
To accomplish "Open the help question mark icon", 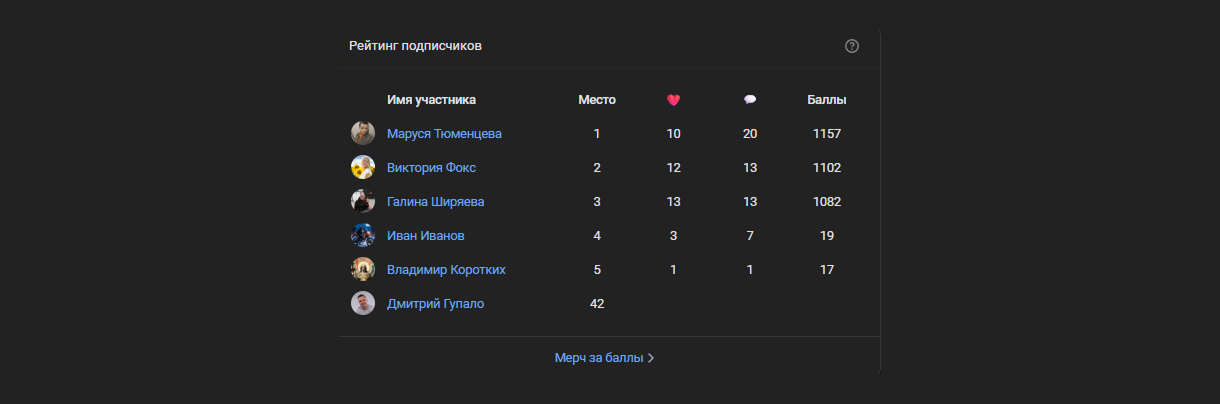I will click(x=852, y=46).
